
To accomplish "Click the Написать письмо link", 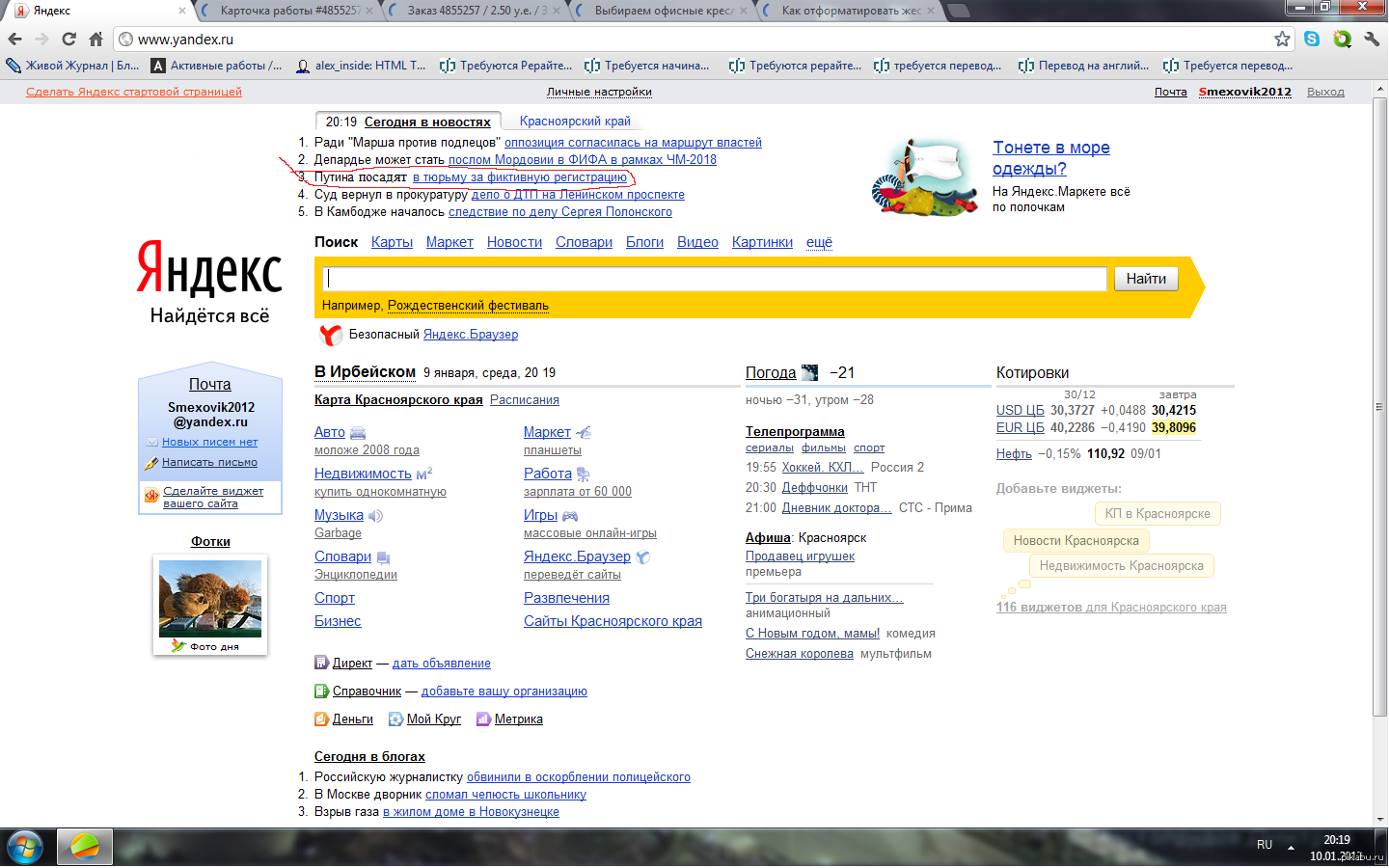I will tap(209, 462).
